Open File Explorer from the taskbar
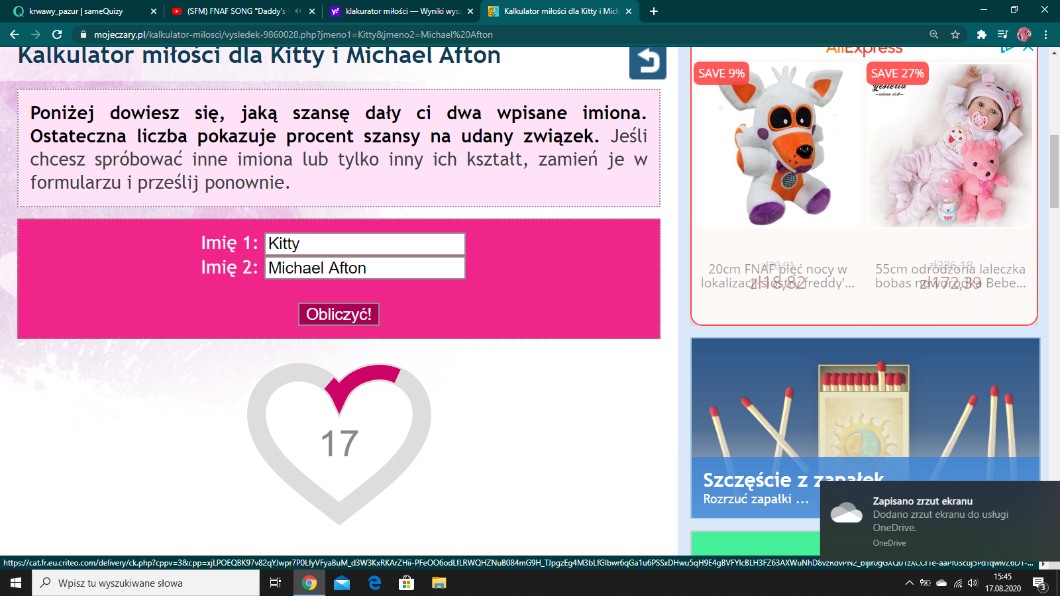The width and height of the screenshot is (1060, 596). point(438,583)
